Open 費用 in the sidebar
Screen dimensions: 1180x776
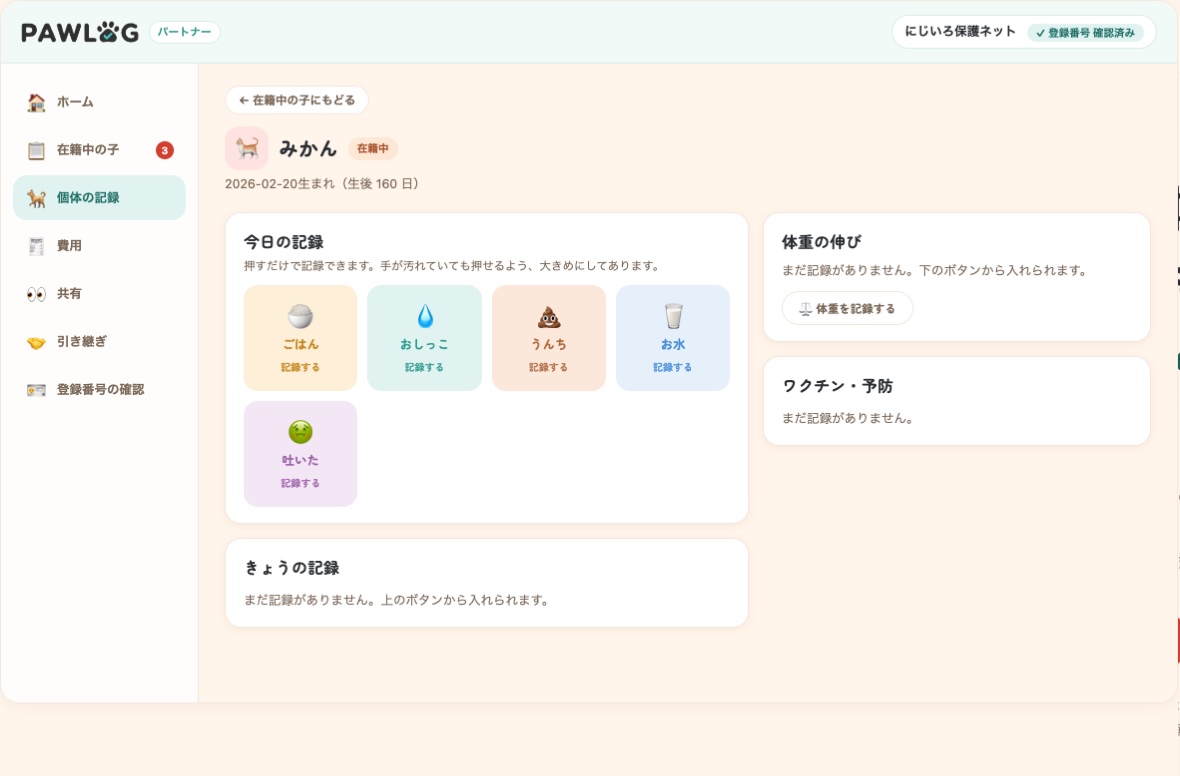(99, 245)
